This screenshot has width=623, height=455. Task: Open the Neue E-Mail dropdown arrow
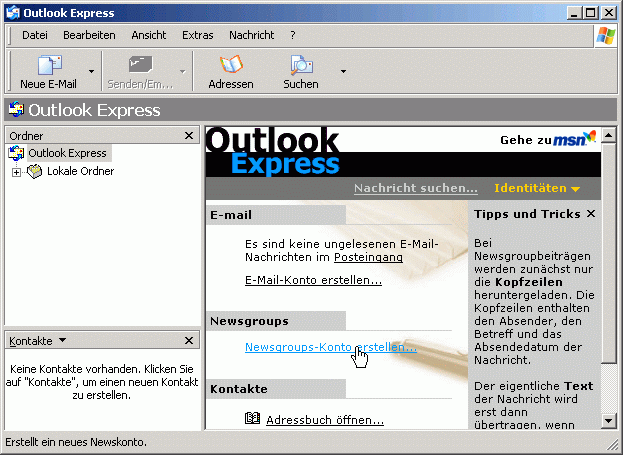click(x=92, y=72)
